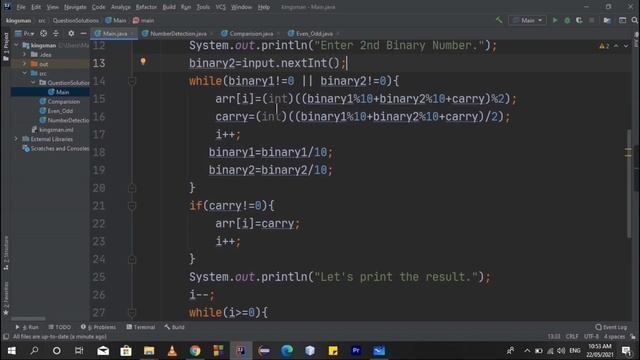The height and width of the screenshot is (360, 640).
Task: Open the Build tool window button
Action: coord(174,327)
